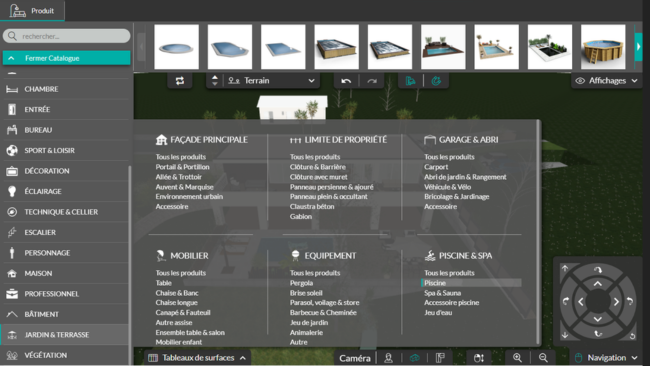Click the eye icon beside Affichages
Viewport: 650px width, 366px height.
coord(580,81)
